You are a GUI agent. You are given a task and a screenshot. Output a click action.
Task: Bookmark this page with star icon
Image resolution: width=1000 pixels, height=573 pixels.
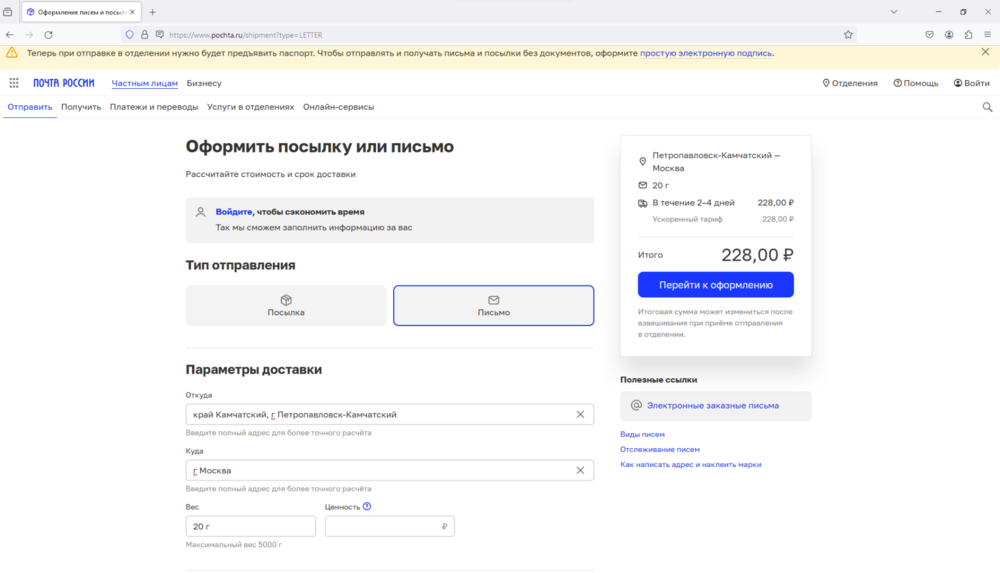[x=848, y=34]
